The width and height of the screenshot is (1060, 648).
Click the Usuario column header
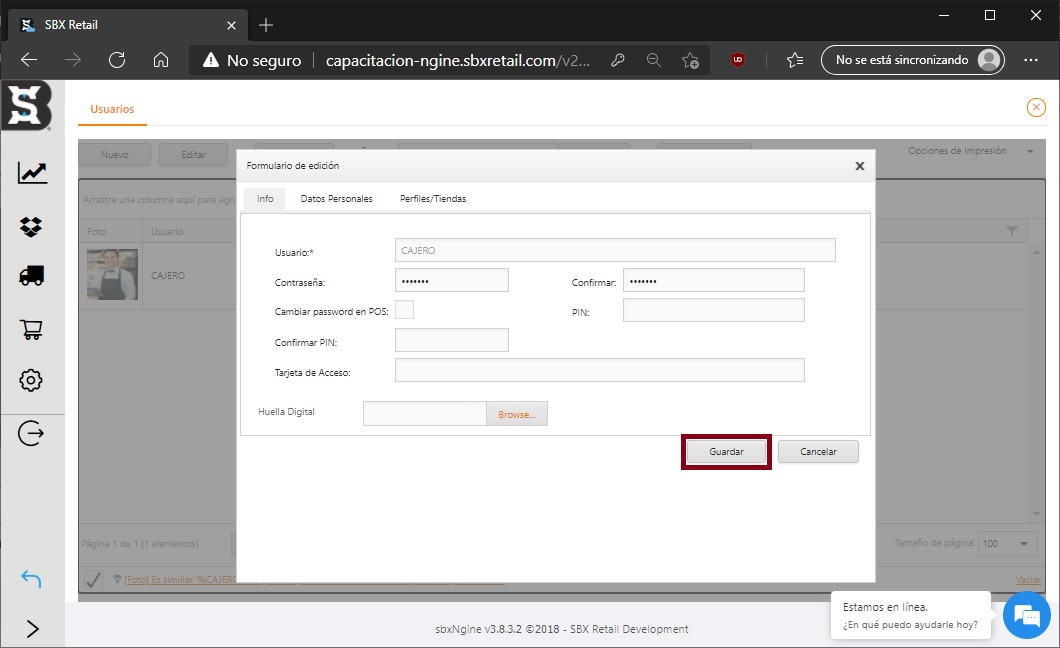tap(189, 232)
